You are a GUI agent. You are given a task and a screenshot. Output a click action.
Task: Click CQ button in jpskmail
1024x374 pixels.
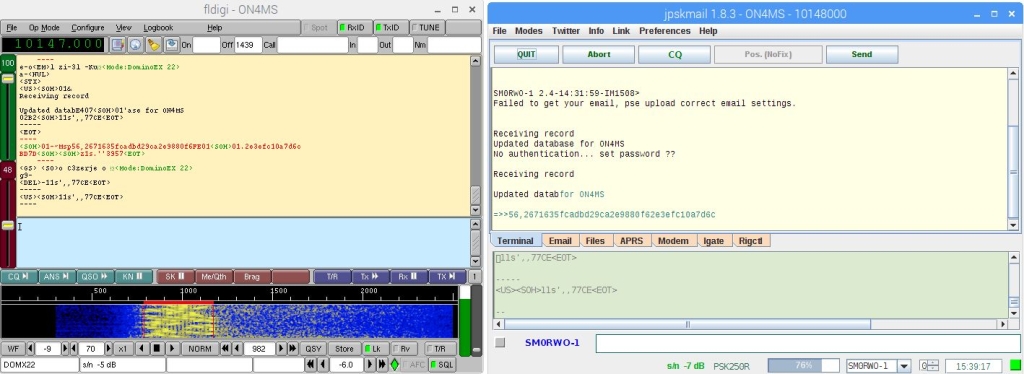pos(675,55)
